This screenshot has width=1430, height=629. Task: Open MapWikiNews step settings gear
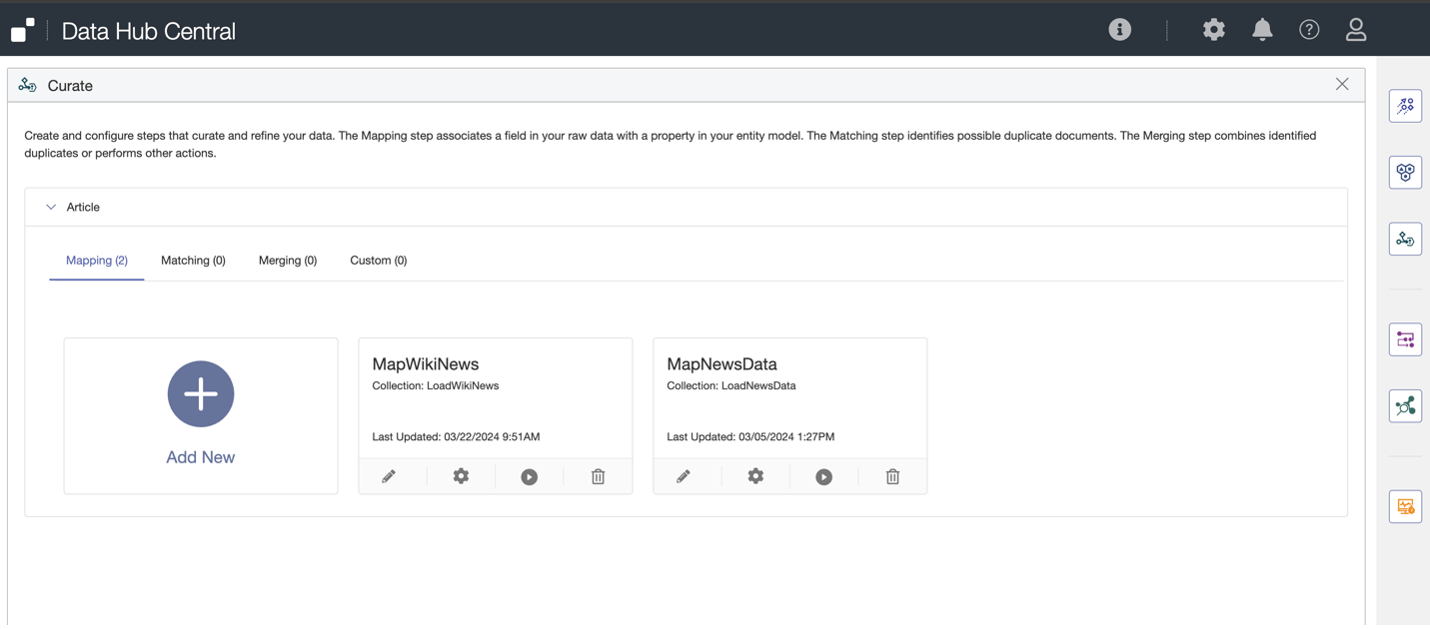[461, 477]
